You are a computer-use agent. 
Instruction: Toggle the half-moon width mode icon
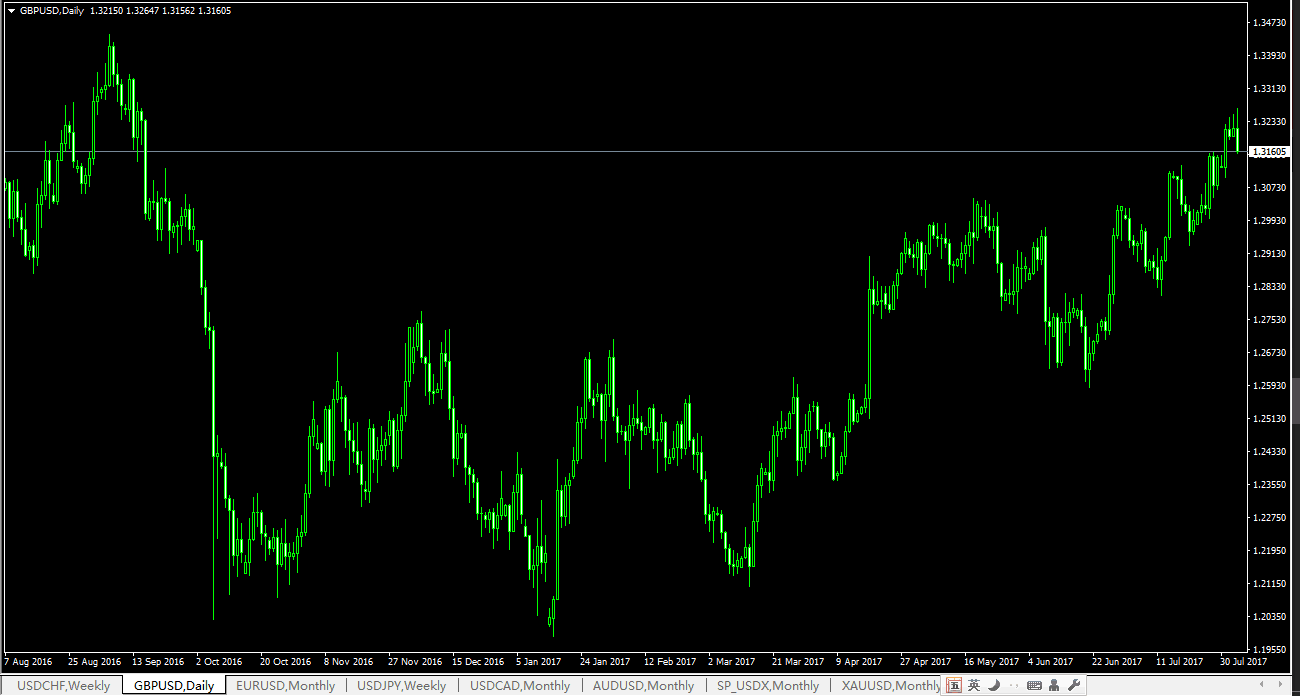(x=995, y=685)
